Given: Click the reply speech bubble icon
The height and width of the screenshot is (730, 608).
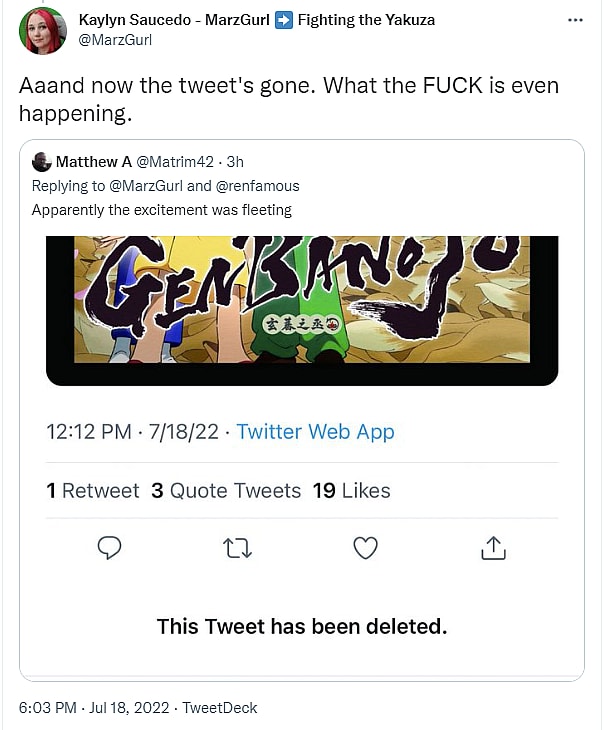Looking at the screenshot, I should coord(110,548).
